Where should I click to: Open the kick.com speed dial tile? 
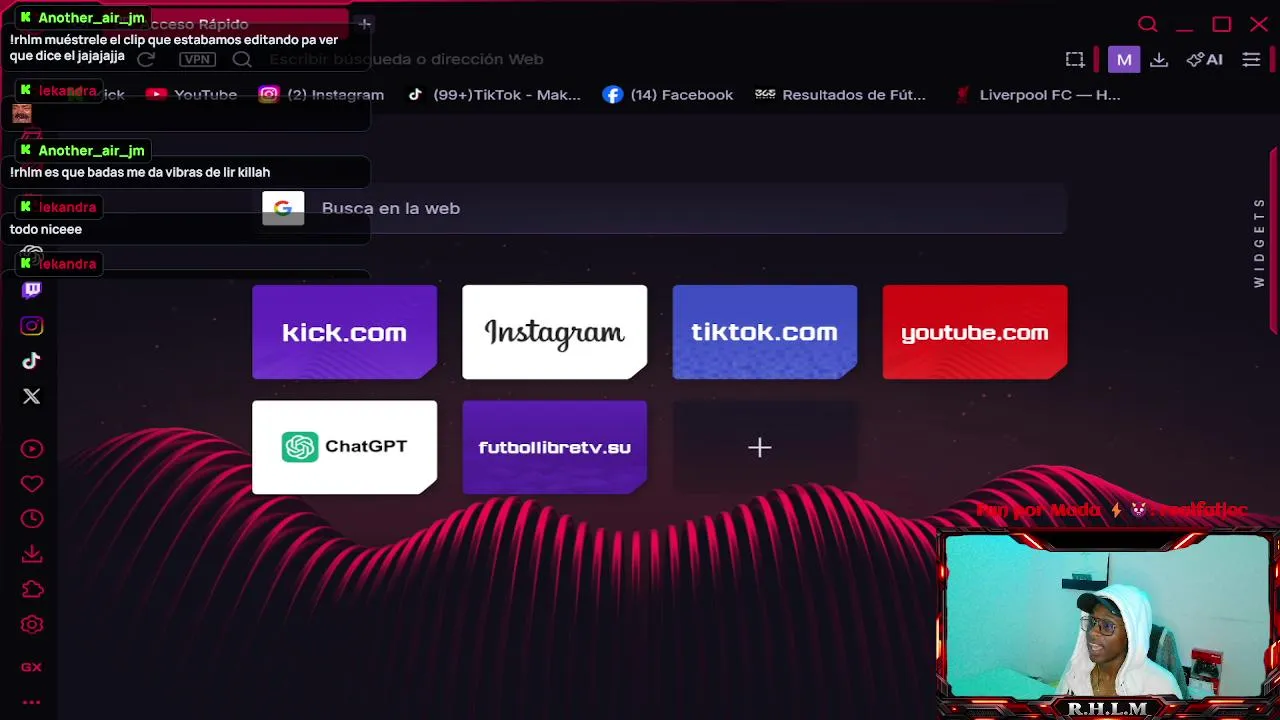[x=344, y=332]
